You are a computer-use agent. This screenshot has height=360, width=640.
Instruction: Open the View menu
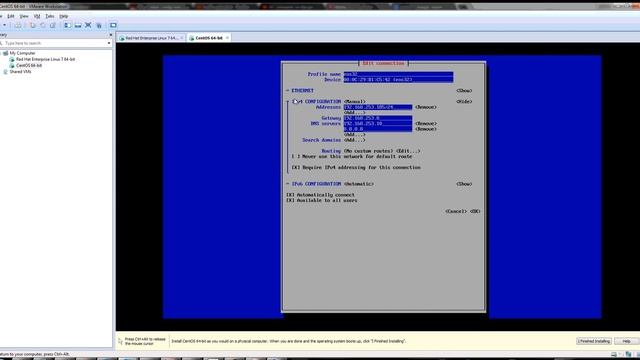pyautogui.click(x=24, y=16)
